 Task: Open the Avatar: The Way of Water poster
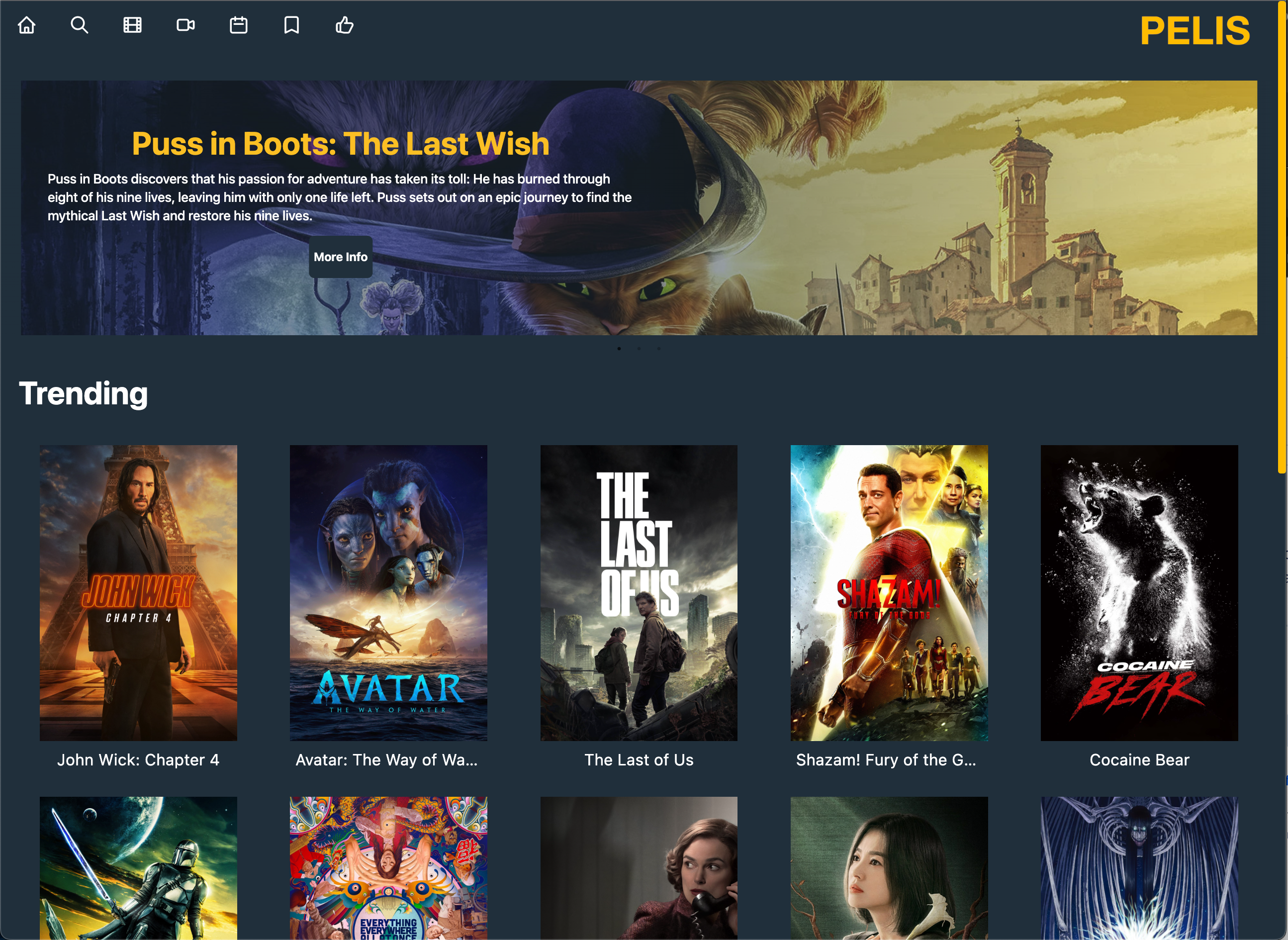388,593
